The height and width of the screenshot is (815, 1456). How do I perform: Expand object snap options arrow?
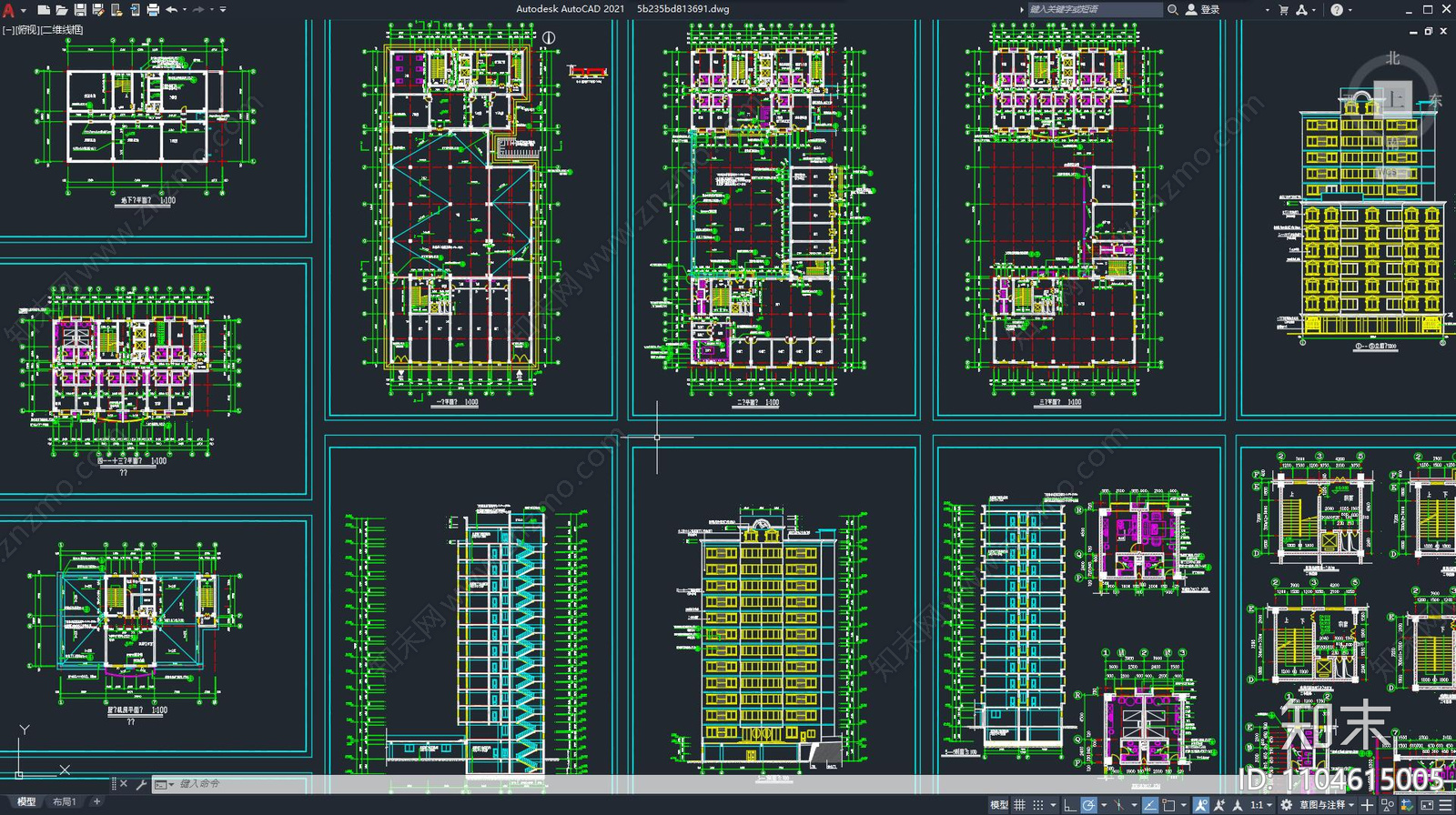1184,805
